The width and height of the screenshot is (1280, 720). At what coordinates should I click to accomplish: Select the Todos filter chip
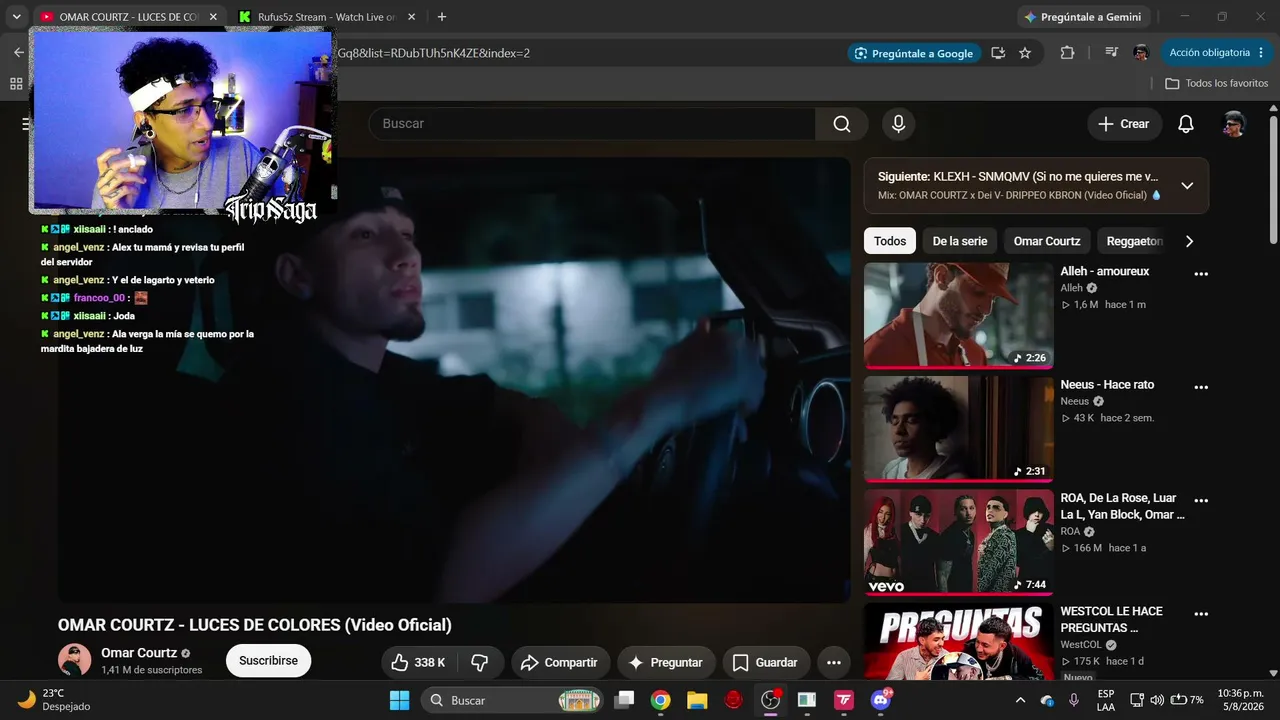[890, 241]
